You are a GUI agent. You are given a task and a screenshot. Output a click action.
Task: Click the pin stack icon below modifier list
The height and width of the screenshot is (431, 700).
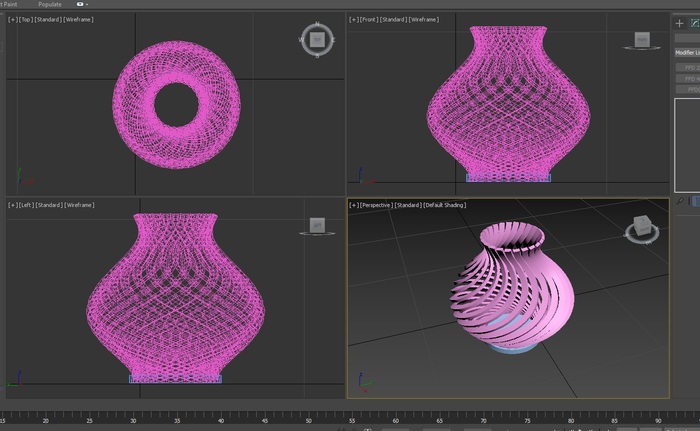tap(682, 201)
